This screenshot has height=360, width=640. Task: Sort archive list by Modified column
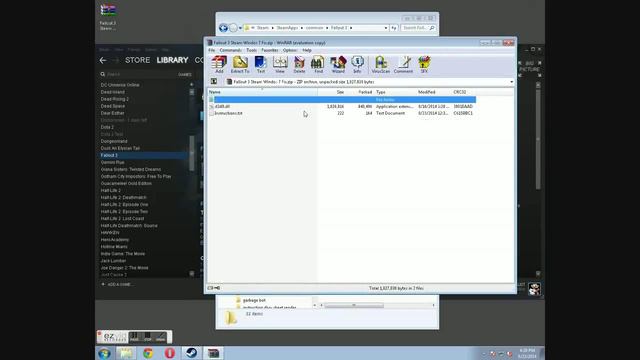pos(434,92)
